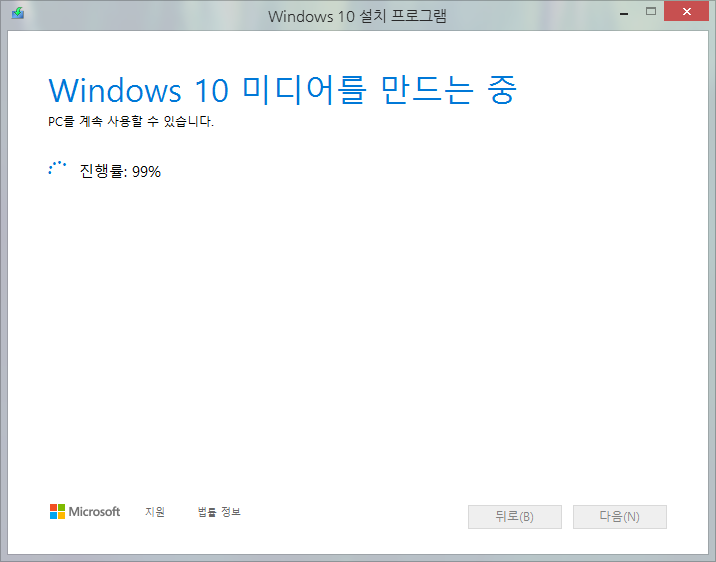Image resolution: width=716 pixels, height=562 pixels.
Task: Click the 진행률: 99% progress text
Action: 120,171
